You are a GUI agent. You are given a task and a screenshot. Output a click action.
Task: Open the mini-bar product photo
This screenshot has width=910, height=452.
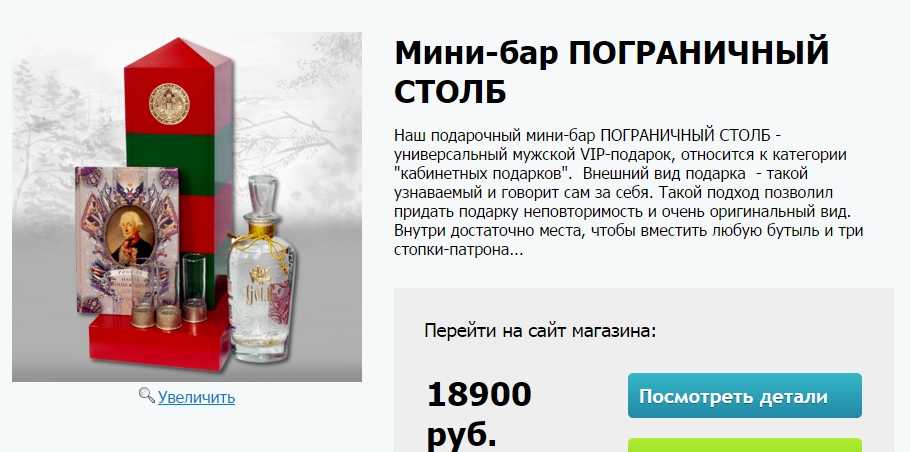pos(187,207)
